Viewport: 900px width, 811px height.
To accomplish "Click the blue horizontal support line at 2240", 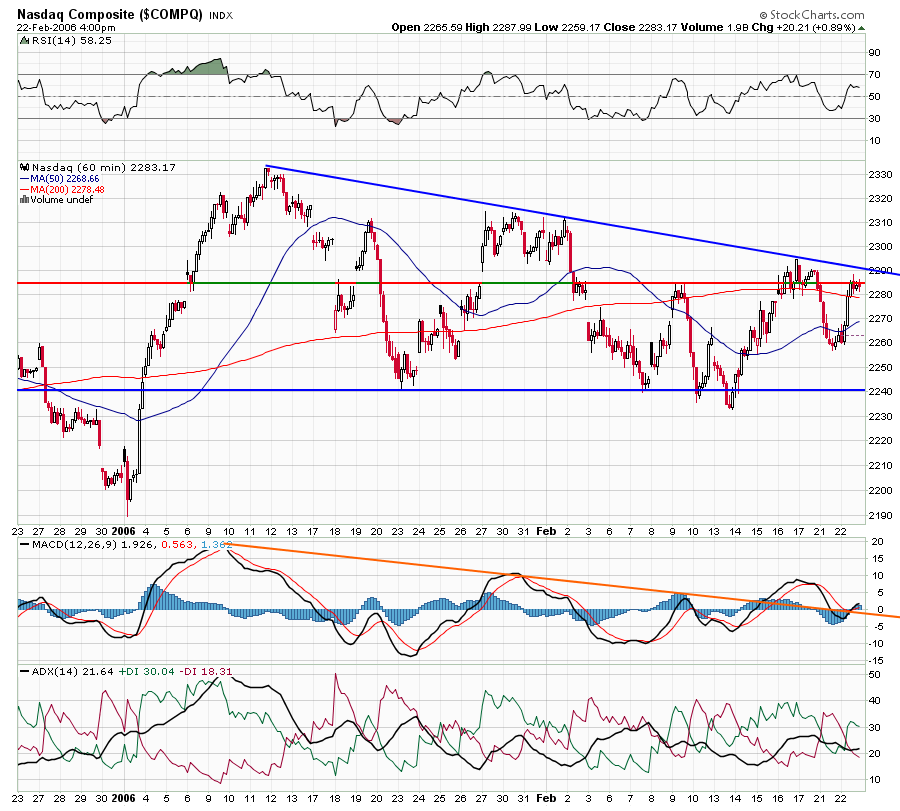I will click(x=441, y=390).
